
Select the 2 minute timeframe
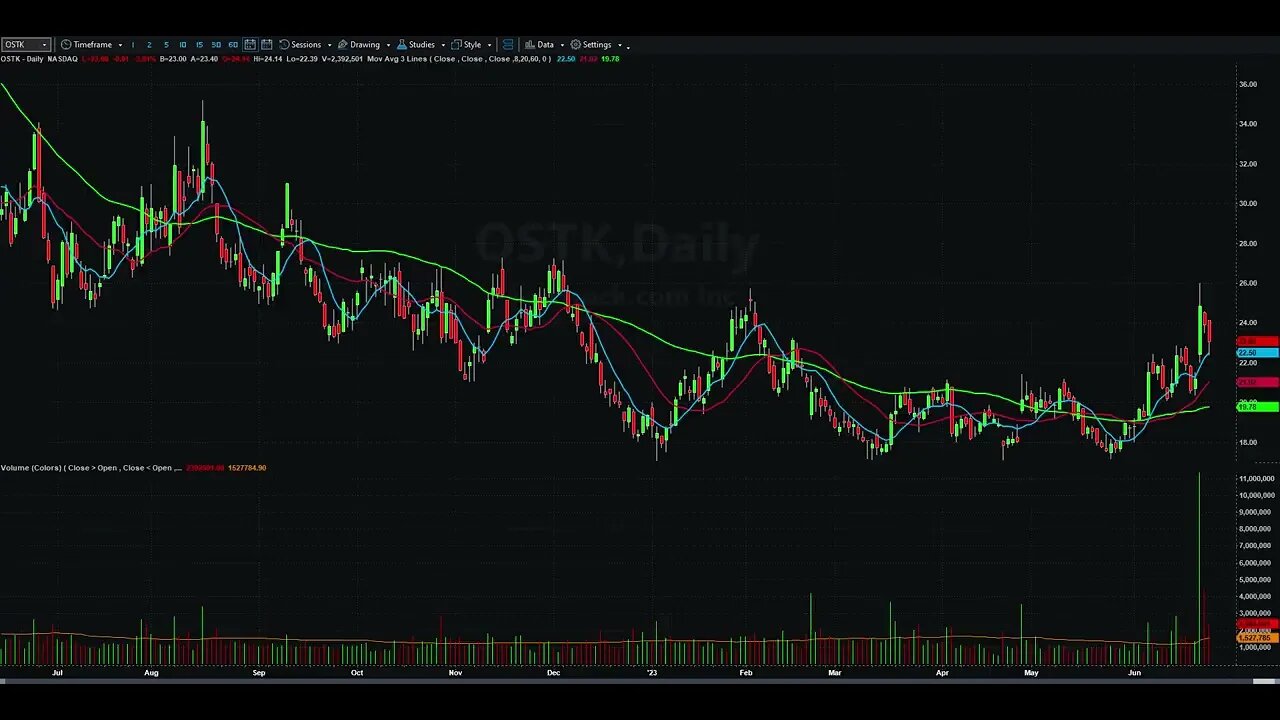[x=149, y=45]
